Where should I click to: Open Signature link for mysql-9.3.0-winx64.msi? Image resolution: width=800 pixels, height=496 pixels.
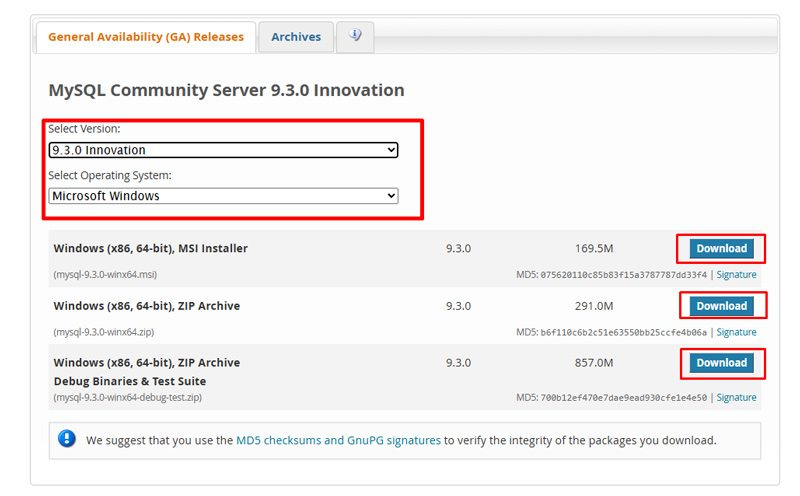[x=736, y=275]
